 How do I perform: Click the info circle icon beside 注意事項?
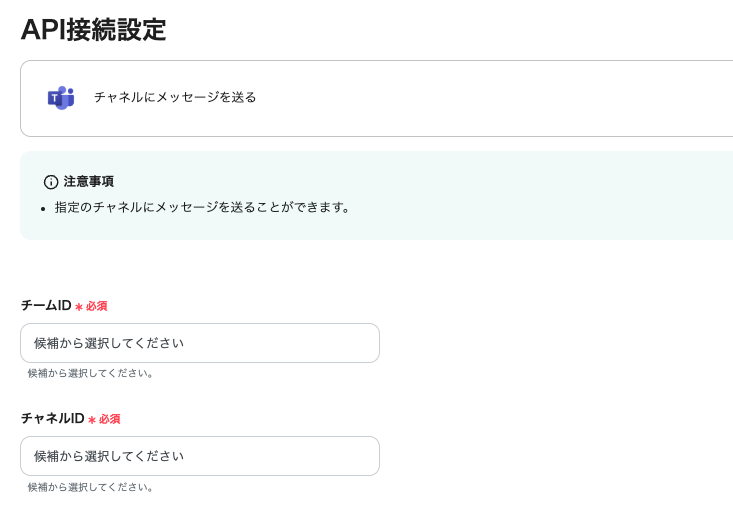[51, 182]
